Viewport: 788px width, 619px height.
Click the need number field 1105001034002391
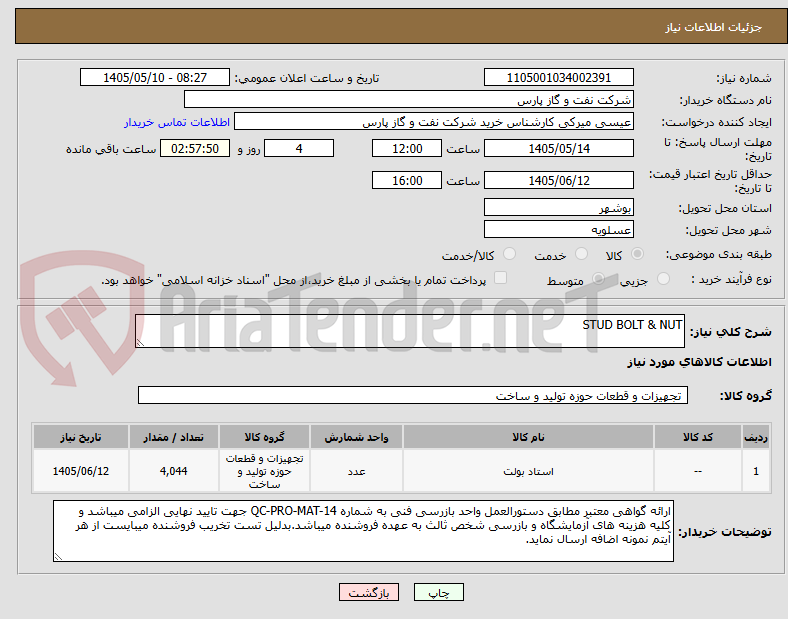point(558,78)
